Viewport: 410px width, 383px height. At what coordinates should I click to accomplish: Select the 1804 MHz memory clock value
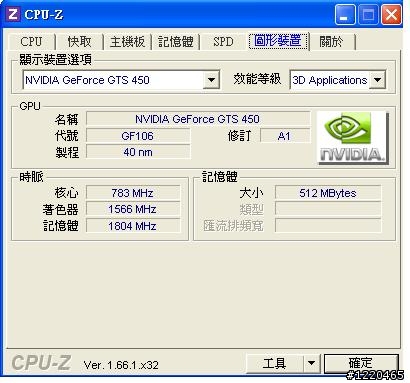tap(133, 226)
